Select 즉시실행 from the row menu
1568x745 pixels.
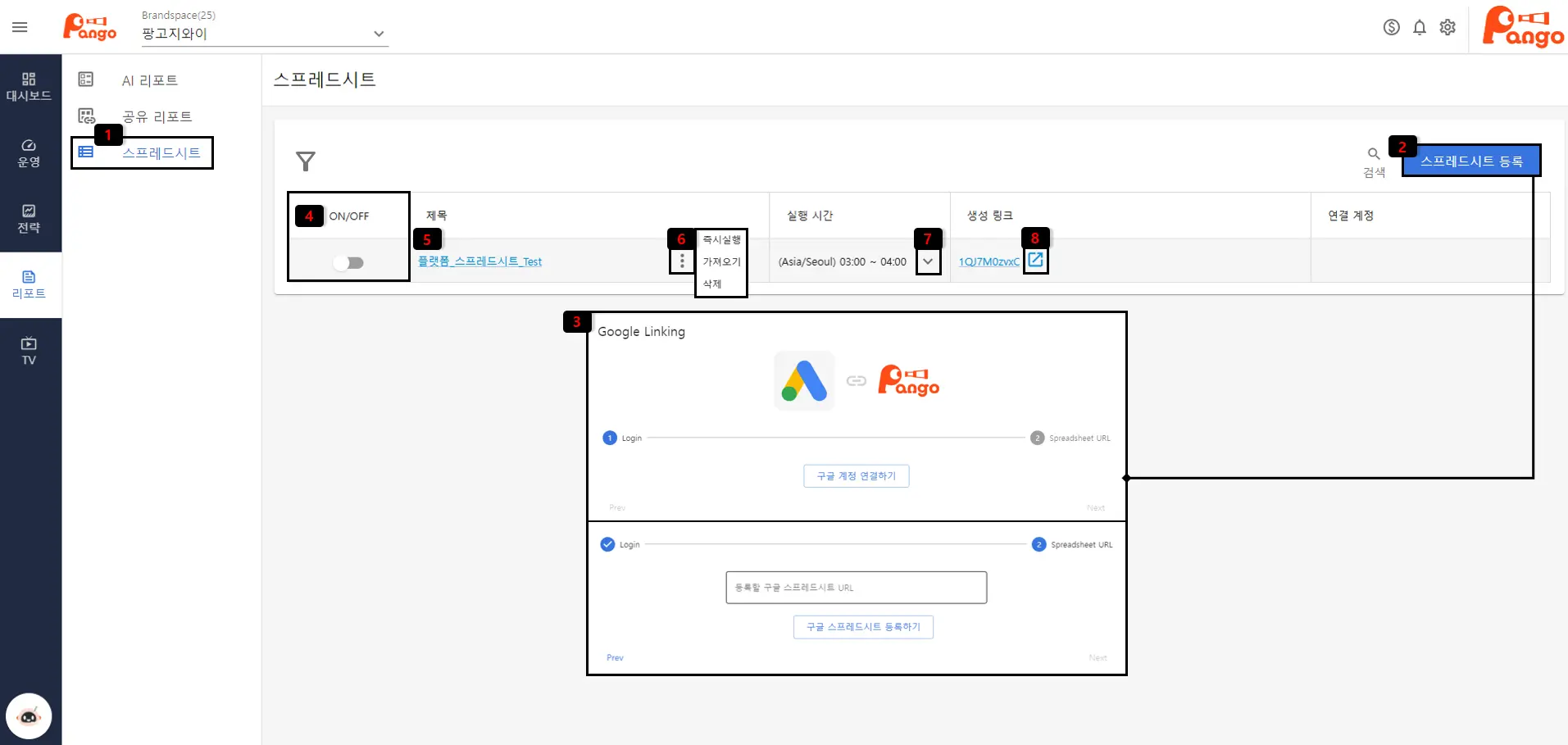(x=721, y=239)
